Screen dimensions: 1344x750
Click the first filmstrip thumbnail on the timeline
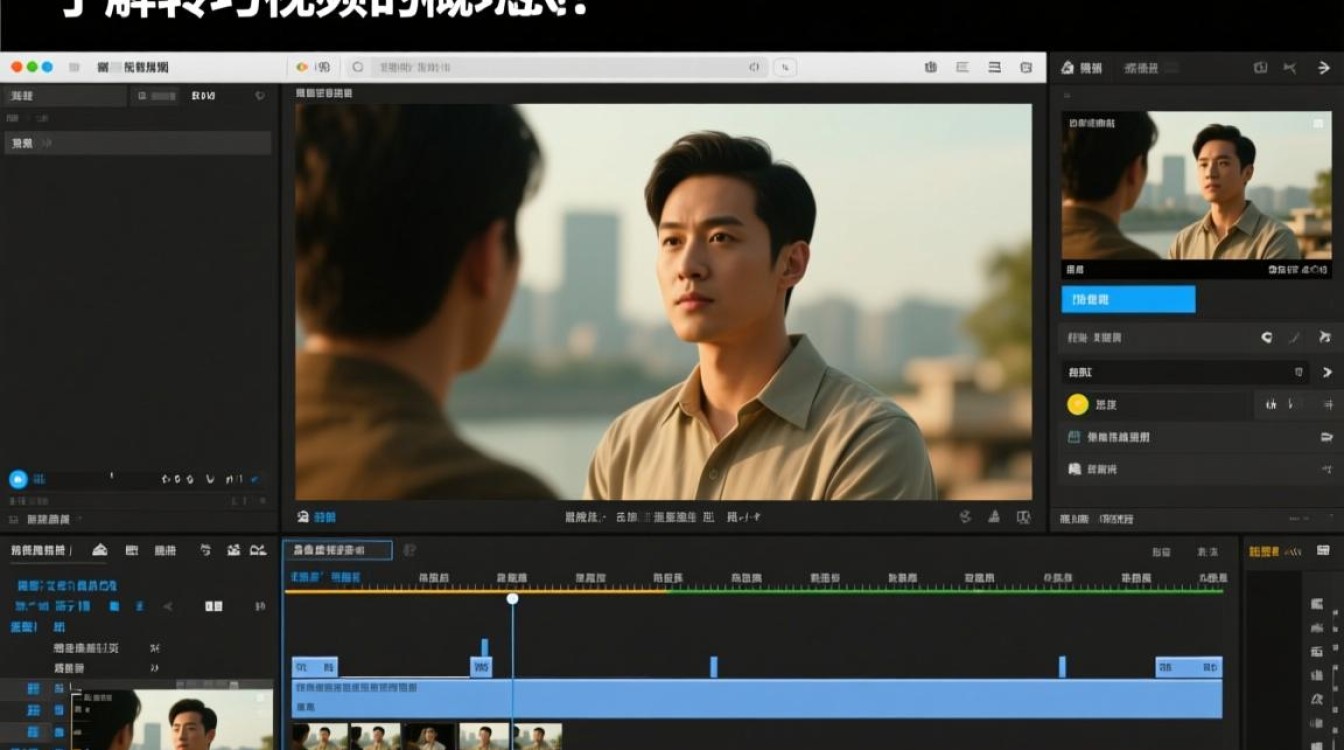(x=320, y=737)
